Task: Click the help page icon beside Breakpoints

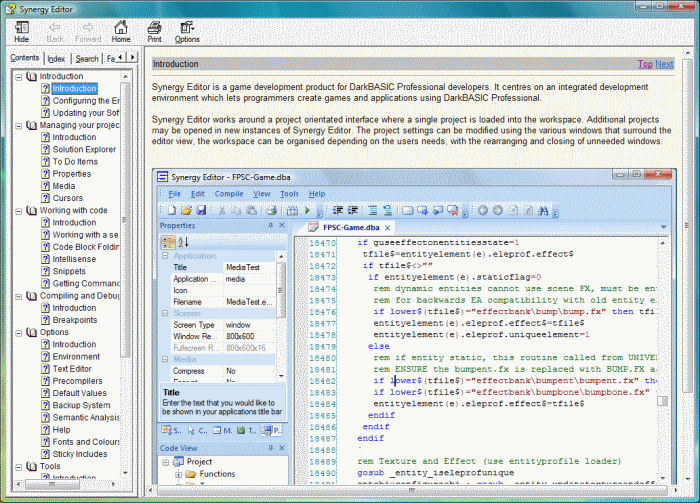Action: coord(46,320)
